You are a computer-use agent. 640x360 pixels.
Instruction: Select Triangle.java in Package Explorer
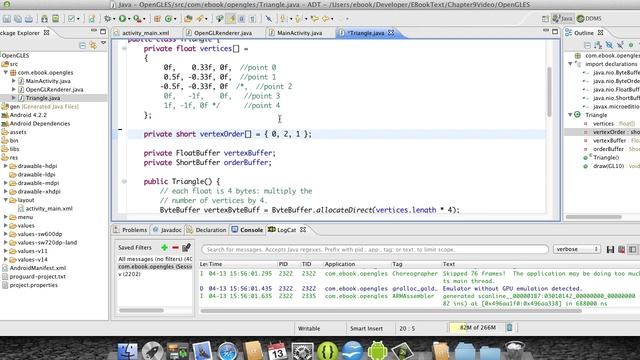(42, 98)
